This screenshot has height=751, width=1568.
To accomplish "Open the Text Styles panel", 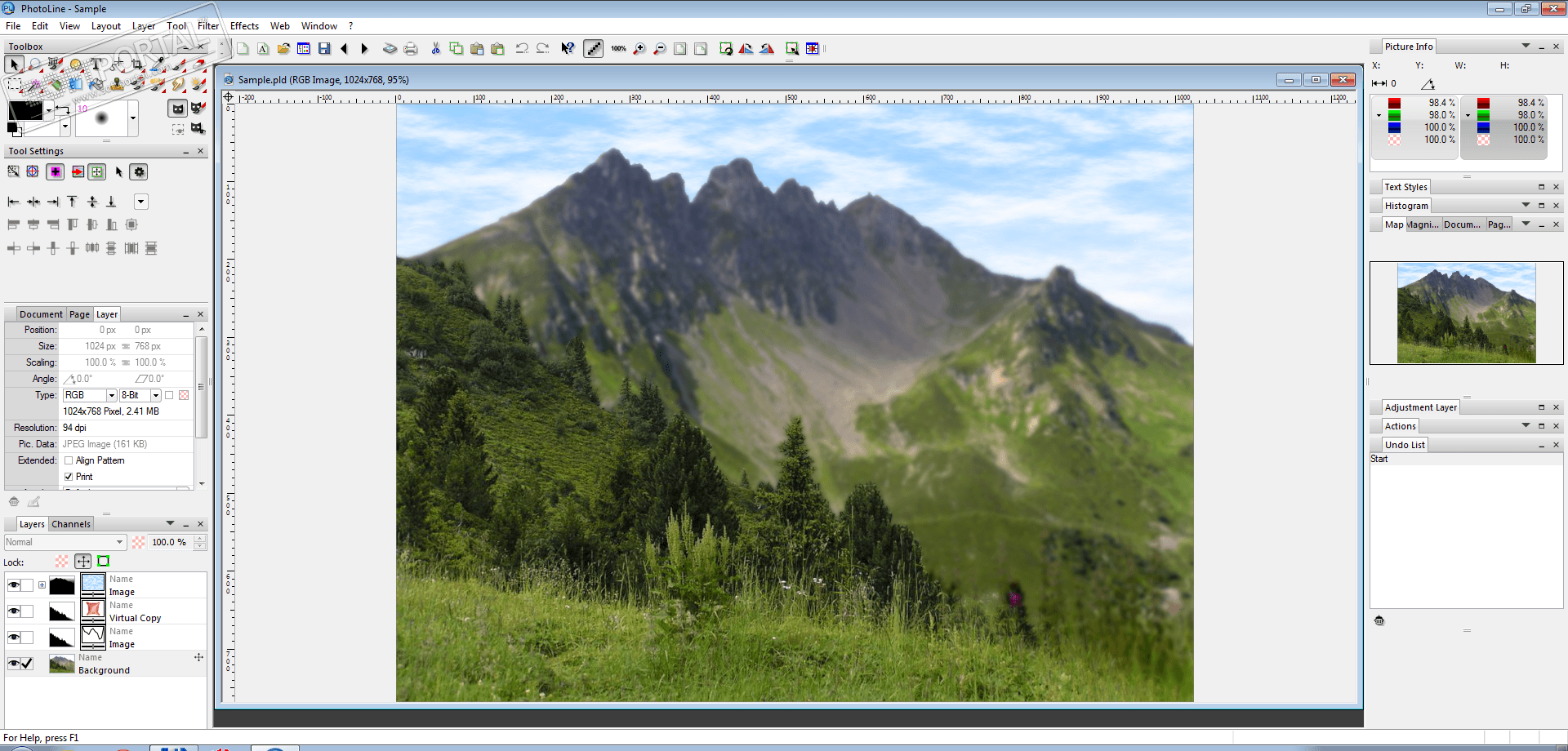I will 1405,187.
